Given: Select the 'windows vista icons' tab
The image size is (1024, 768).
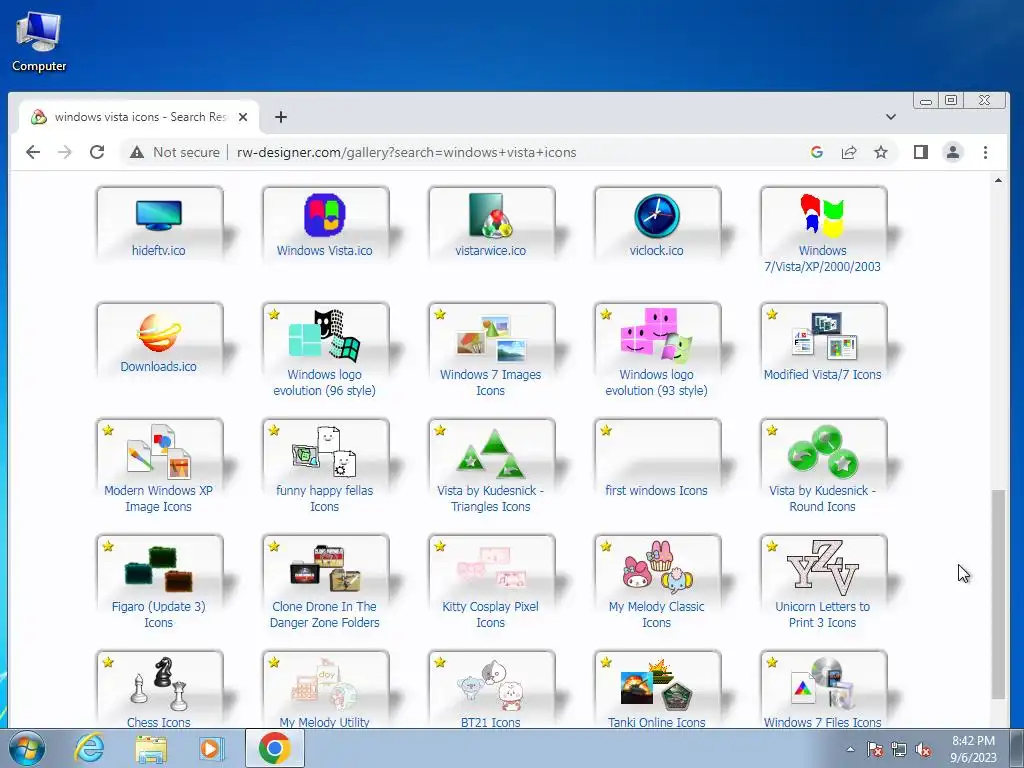Looking at the screenshot, I should coord(138,117).
